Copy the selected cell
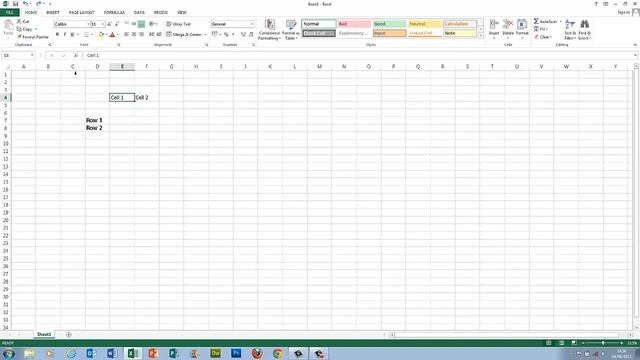 pyautogui.click(x=25, y=29)
